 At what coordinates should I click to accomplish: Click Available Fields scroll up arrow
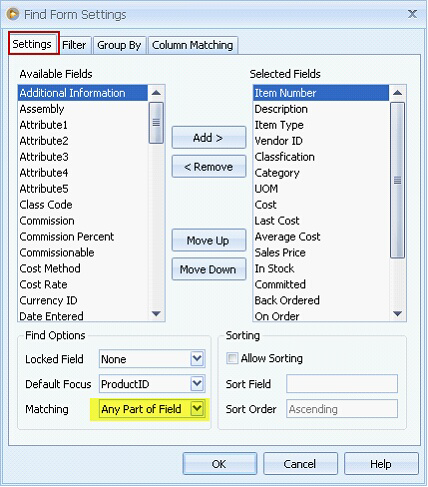[x=156, y=93]
